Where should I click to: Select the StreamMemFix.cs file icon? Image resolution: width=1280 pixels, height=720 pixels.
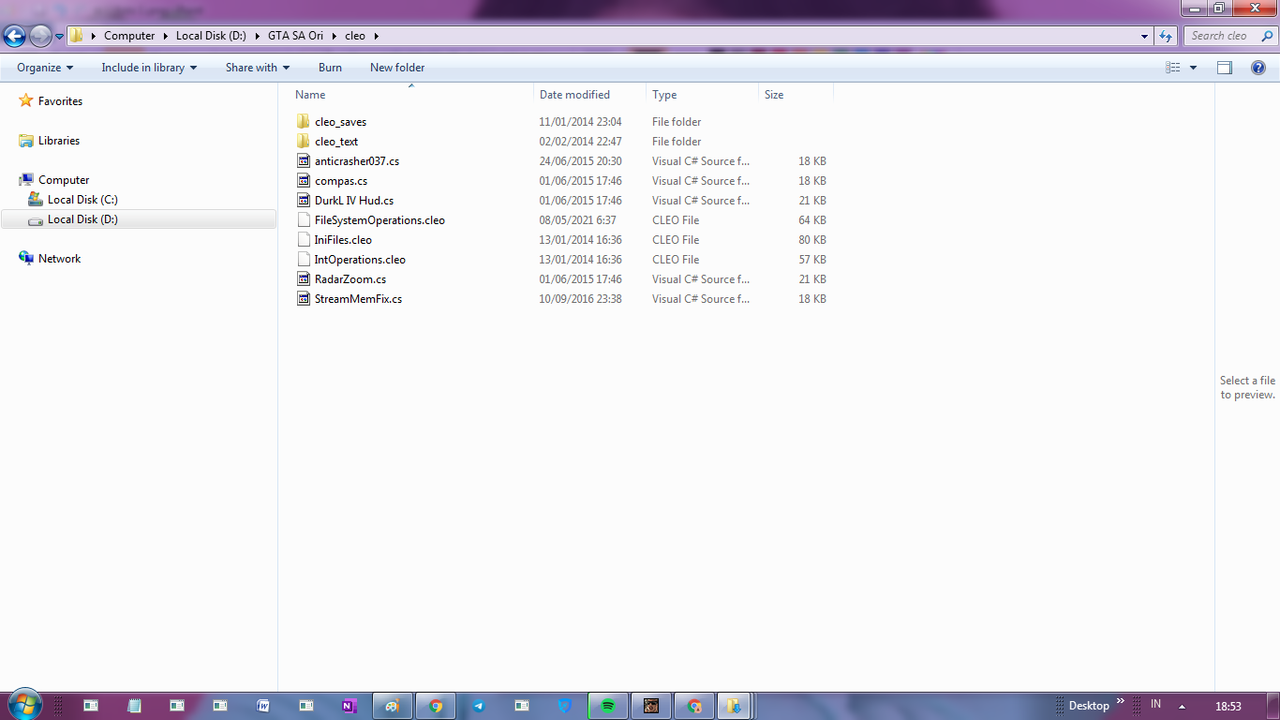point(304,299)
